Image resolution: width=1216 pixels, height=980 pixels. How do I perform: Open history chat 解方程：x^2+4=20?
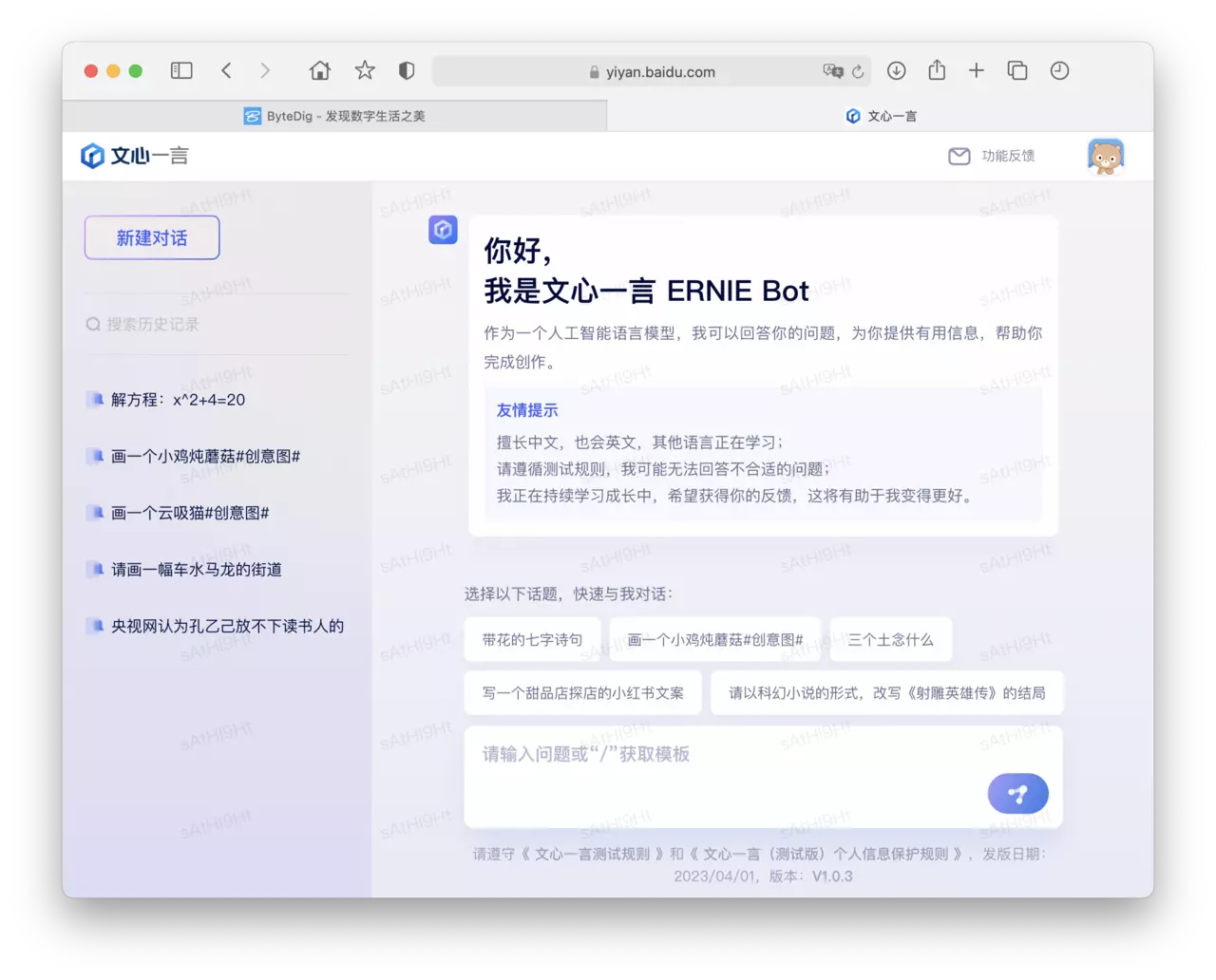point(178,400)
